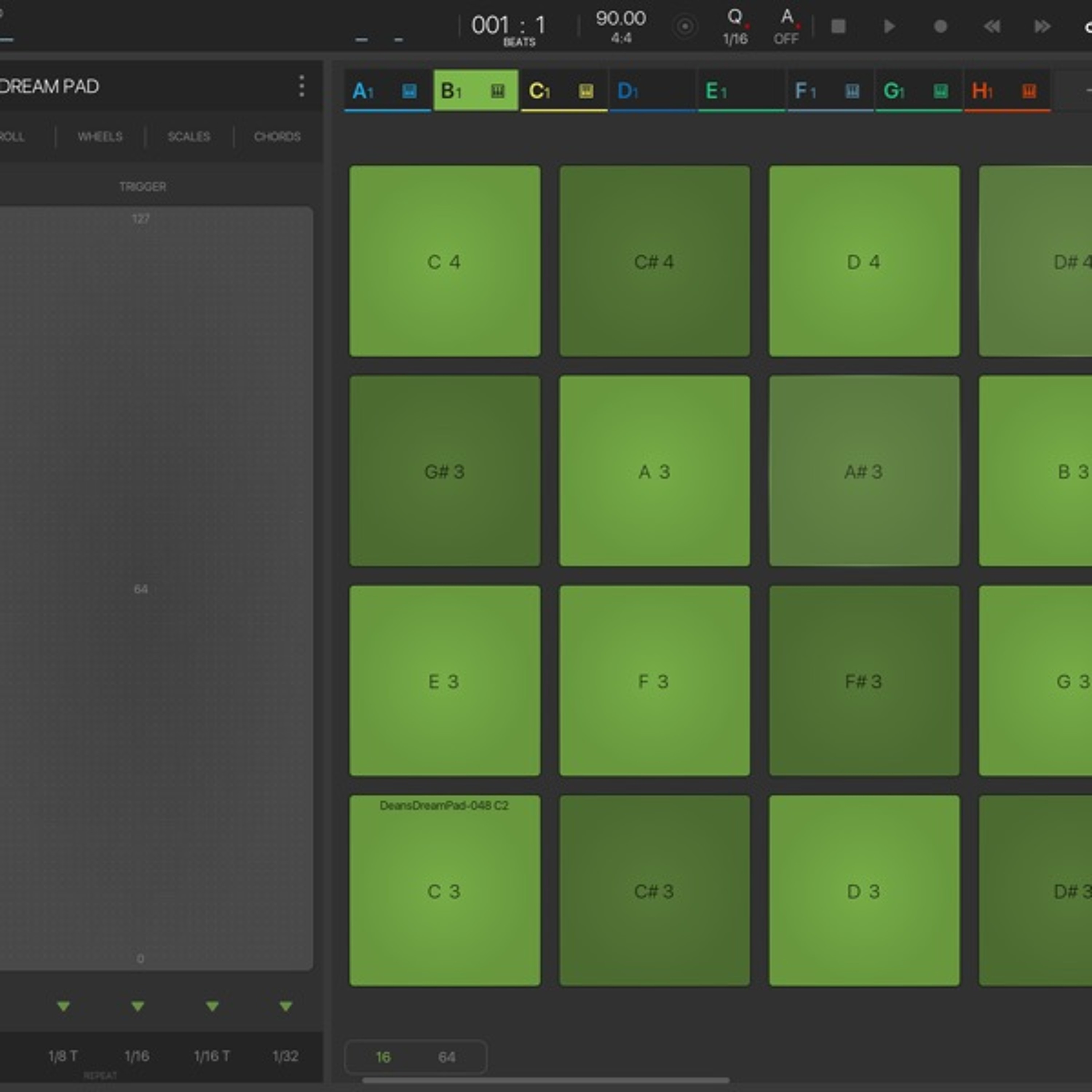Click the green arrow above 1/8 T
Screen dimensions: 1092x1092
pyautogui.click(x=63, y=1007)
